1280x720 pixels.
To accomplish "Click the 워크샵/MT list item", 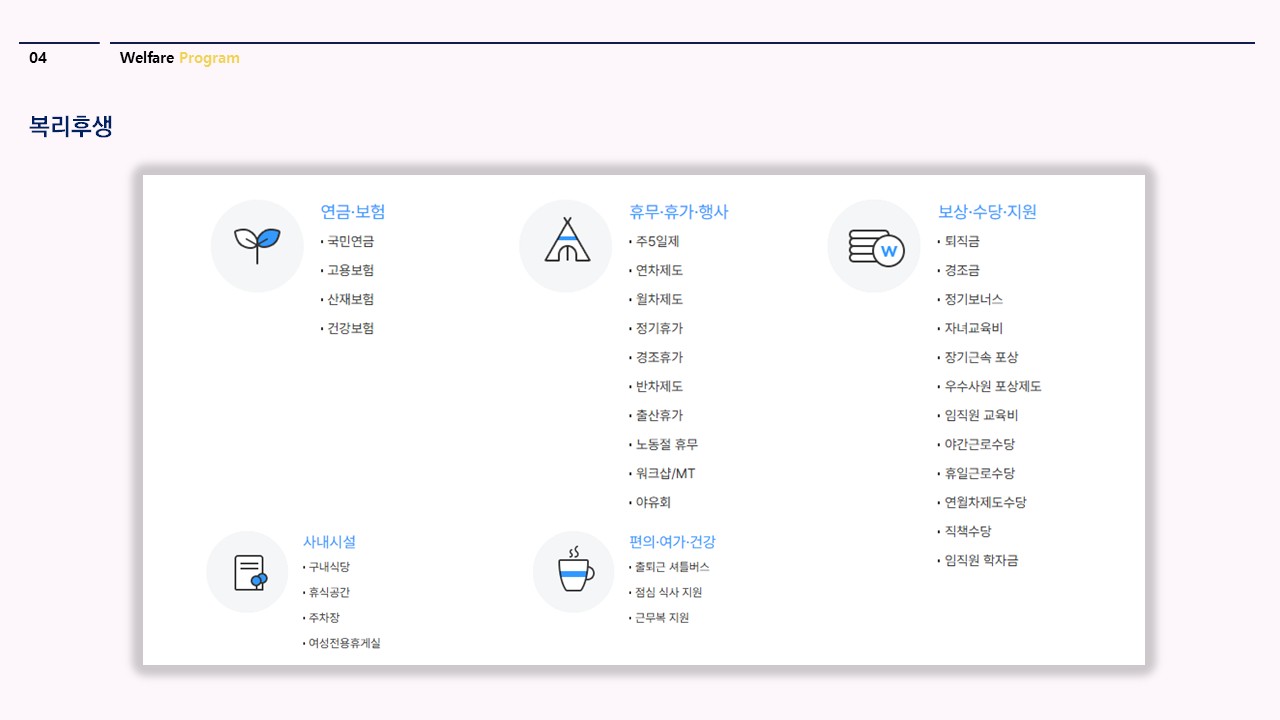I will point(665,473).
